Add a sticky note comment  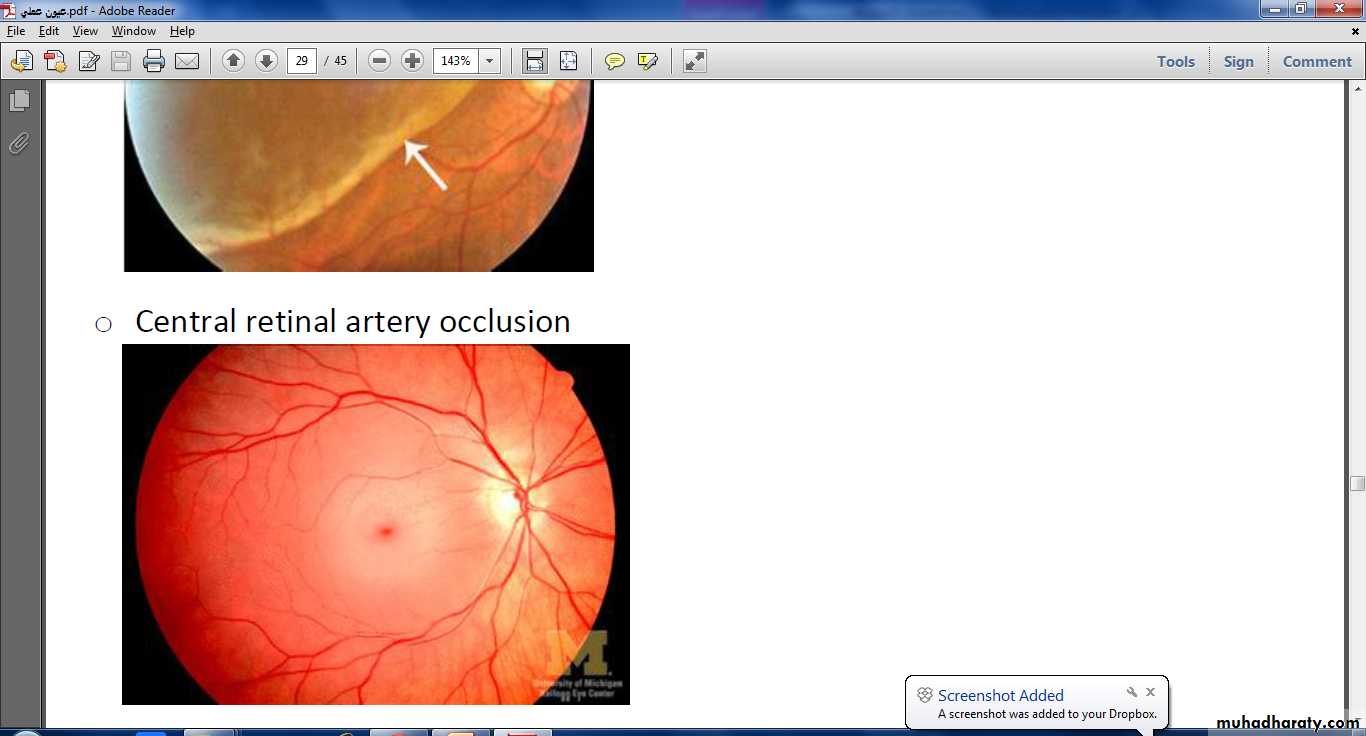(615, 61)
